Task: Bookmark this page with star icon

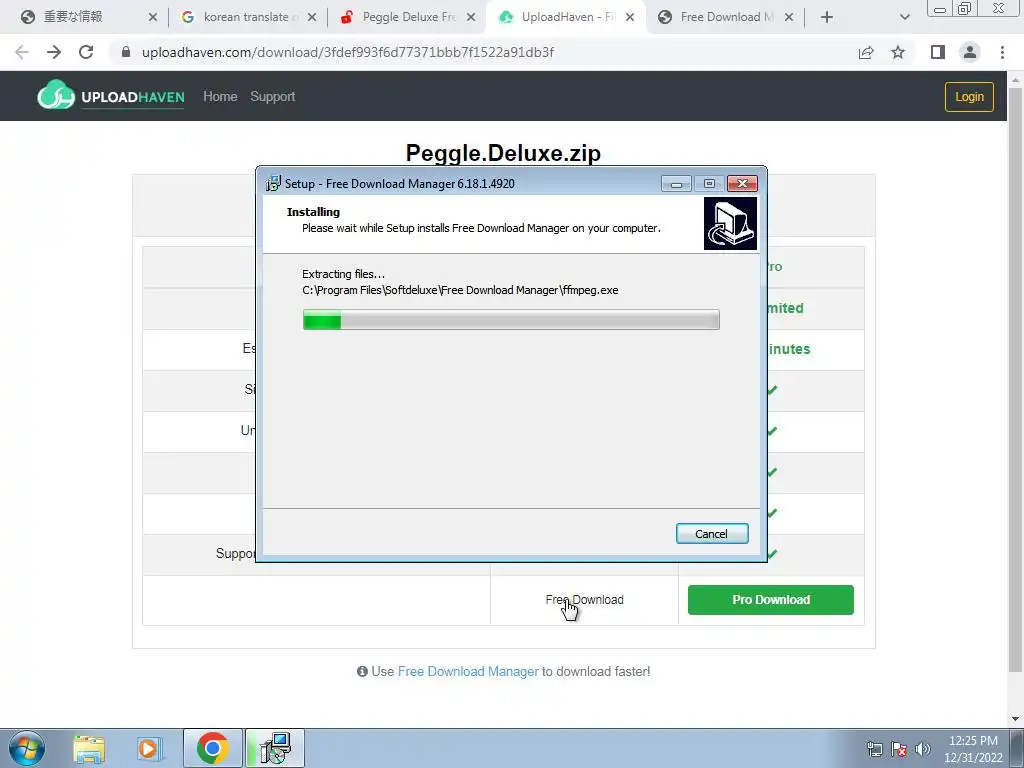Action: (x=898, y=52)
